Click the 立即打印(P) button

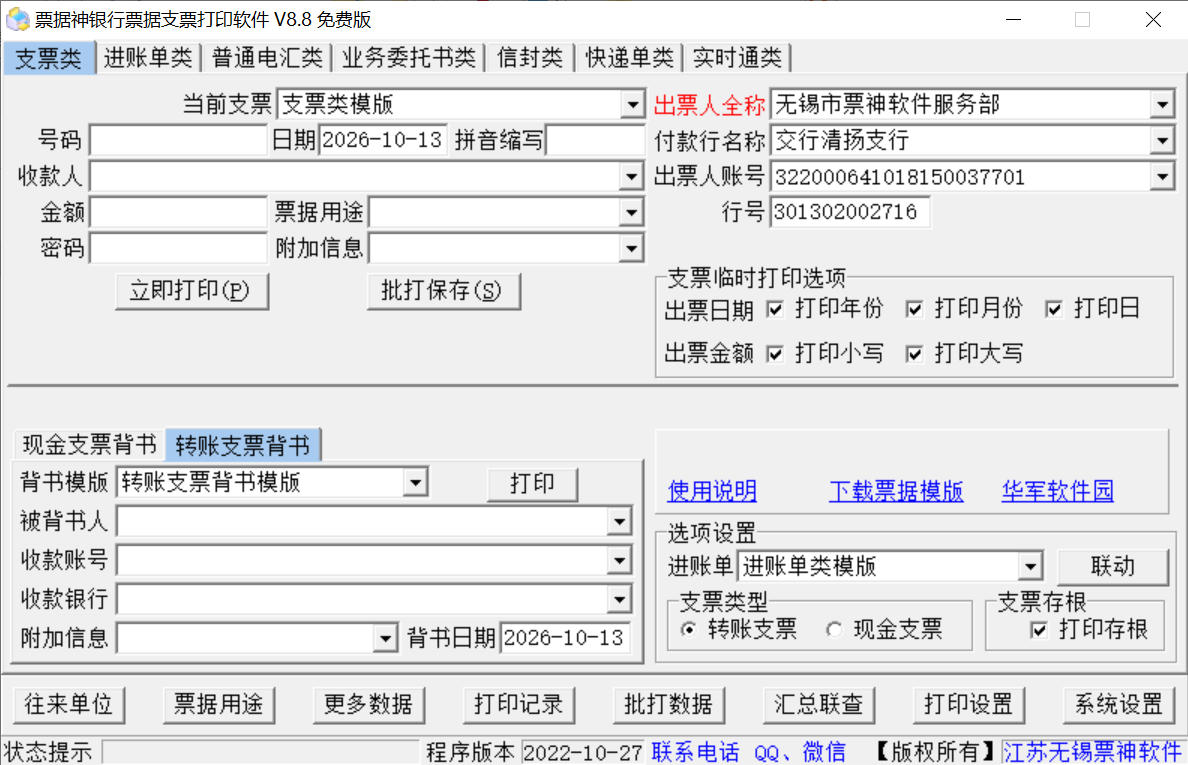(192, 291)
